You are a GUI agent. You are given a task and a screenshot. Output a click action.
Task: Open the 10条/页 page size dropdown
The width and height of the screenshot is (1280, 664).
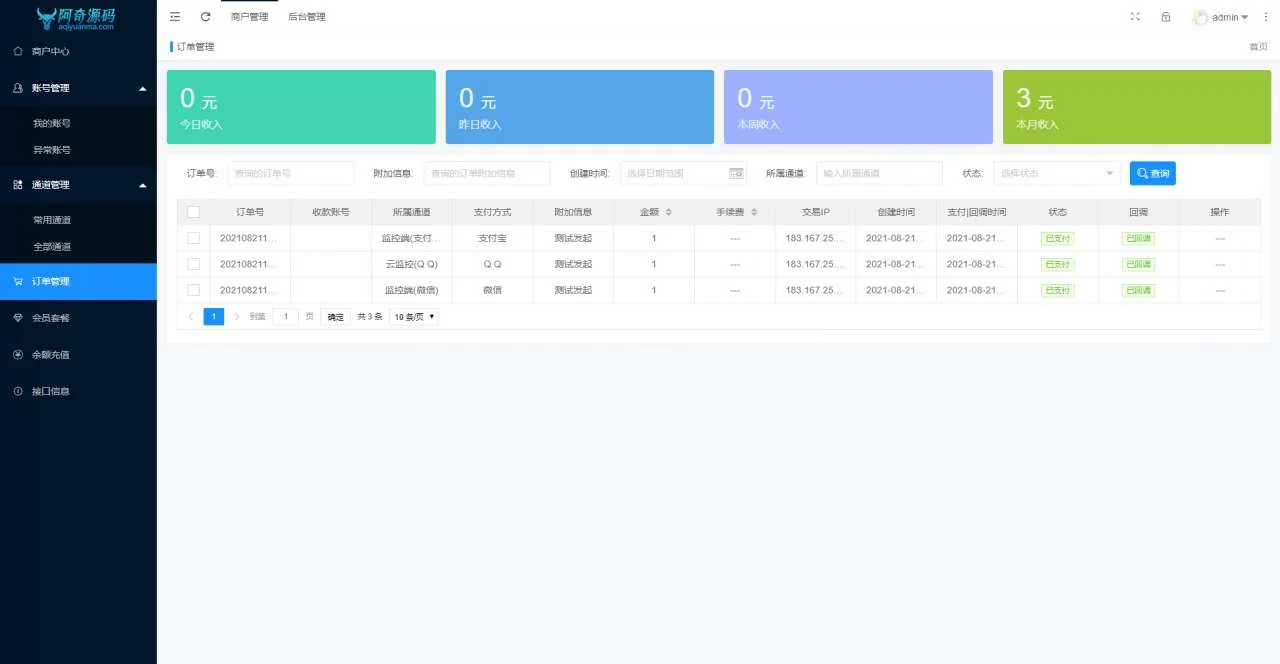pos(412,316)
